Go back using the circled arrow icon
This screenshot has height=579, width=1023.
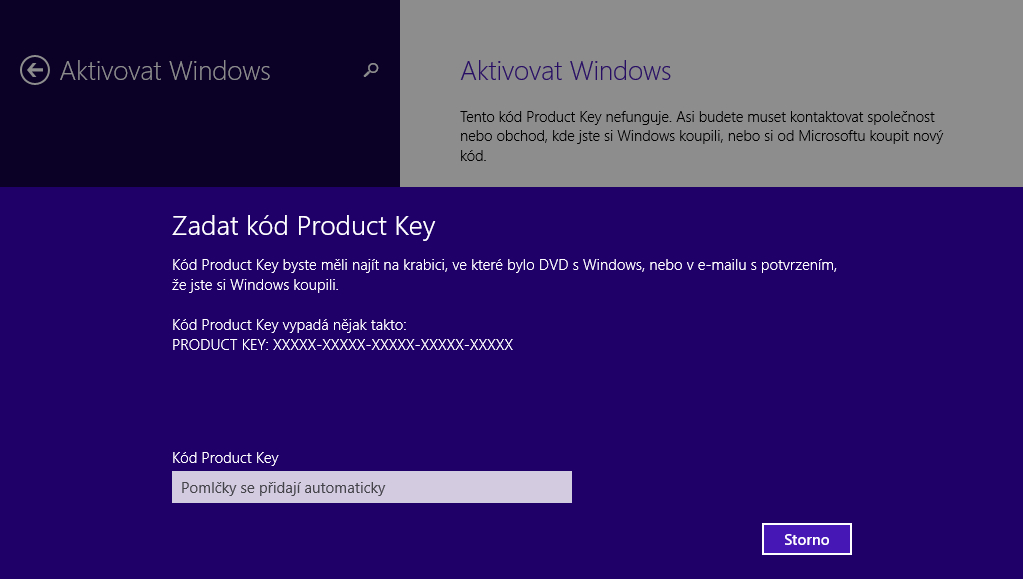pos(35,70)
